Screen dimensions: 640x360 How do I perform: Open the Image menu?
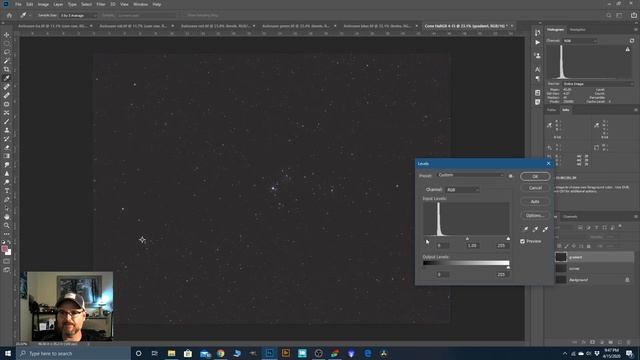(43, 4)
